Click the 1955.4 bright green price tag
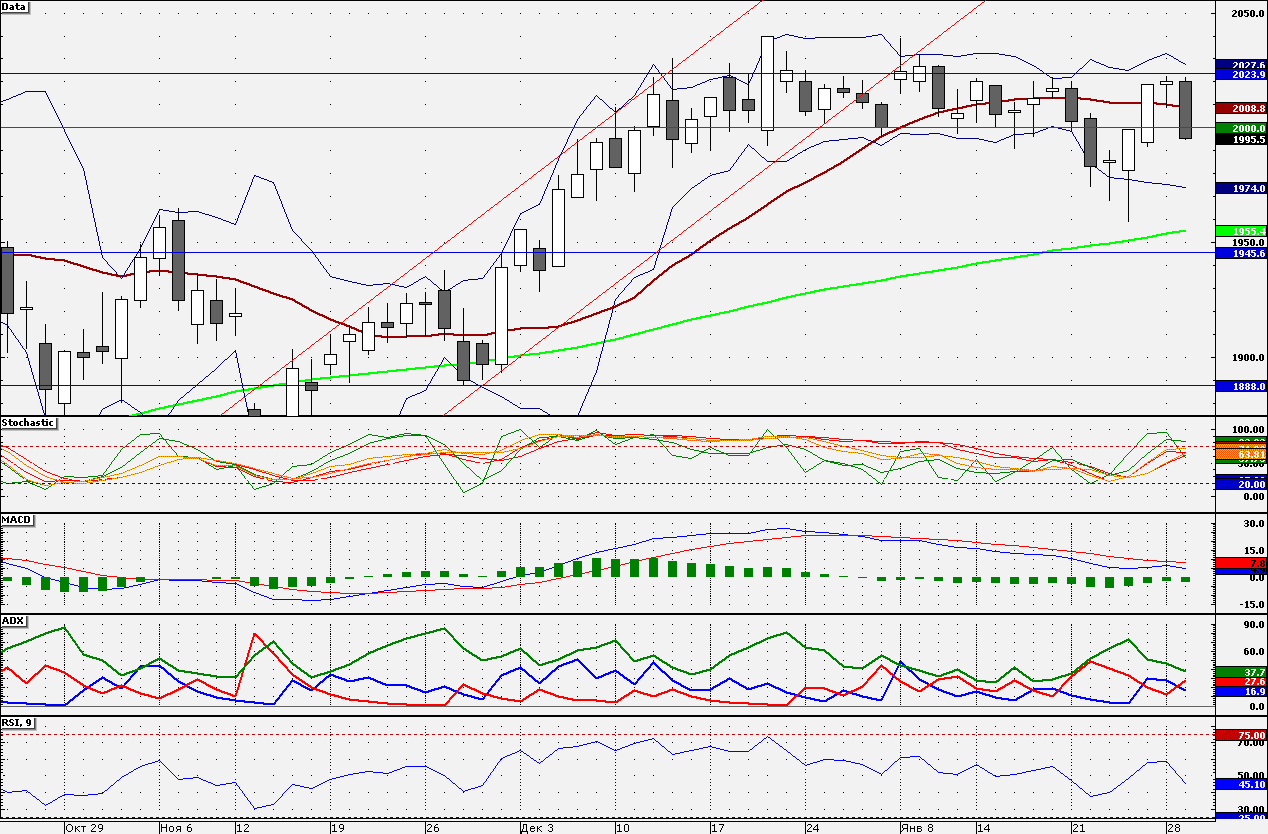The width and height of the screenshot is (1268, 834). (x=1241, y=231)
